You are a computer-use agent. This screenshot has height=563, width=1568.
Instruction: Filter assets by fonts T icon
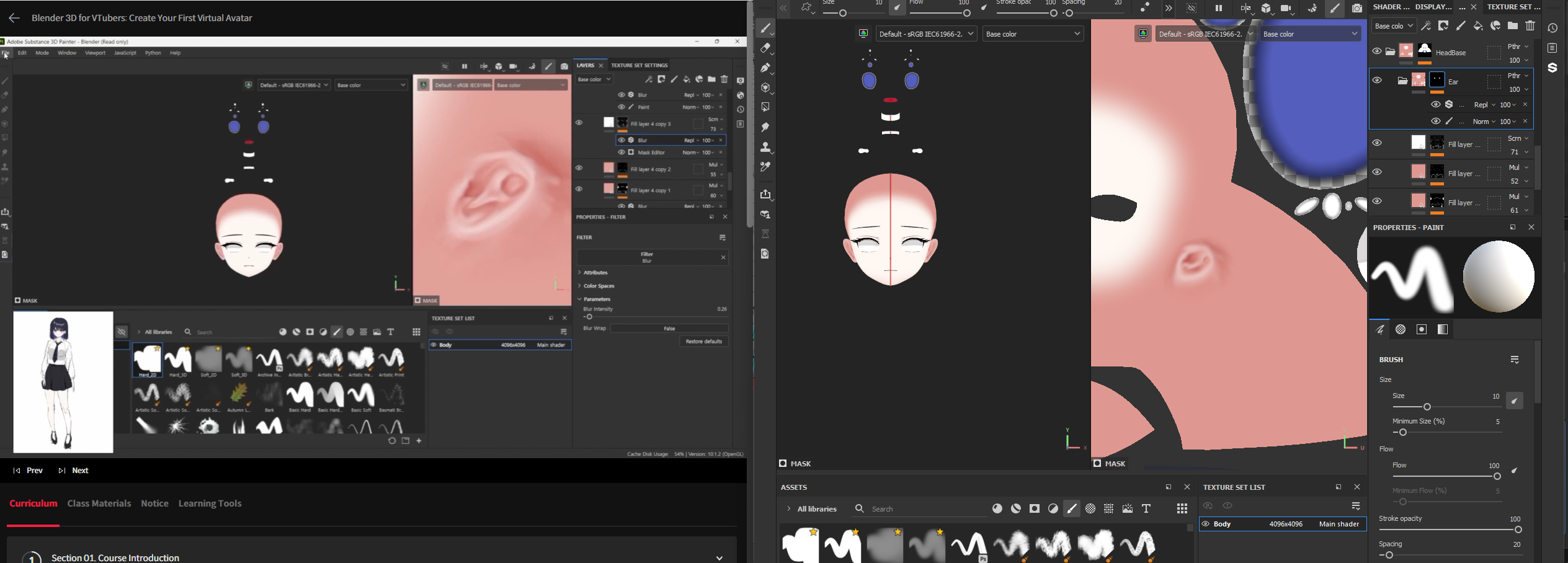click(1146, 509)
